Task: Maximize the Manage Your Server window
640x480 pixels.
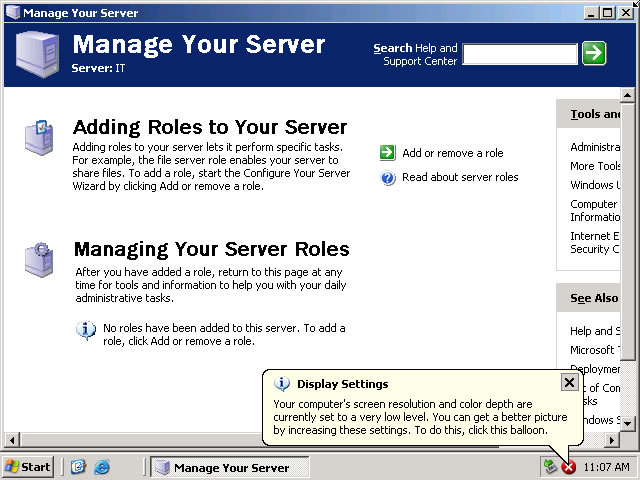Action: click(607, 13)
